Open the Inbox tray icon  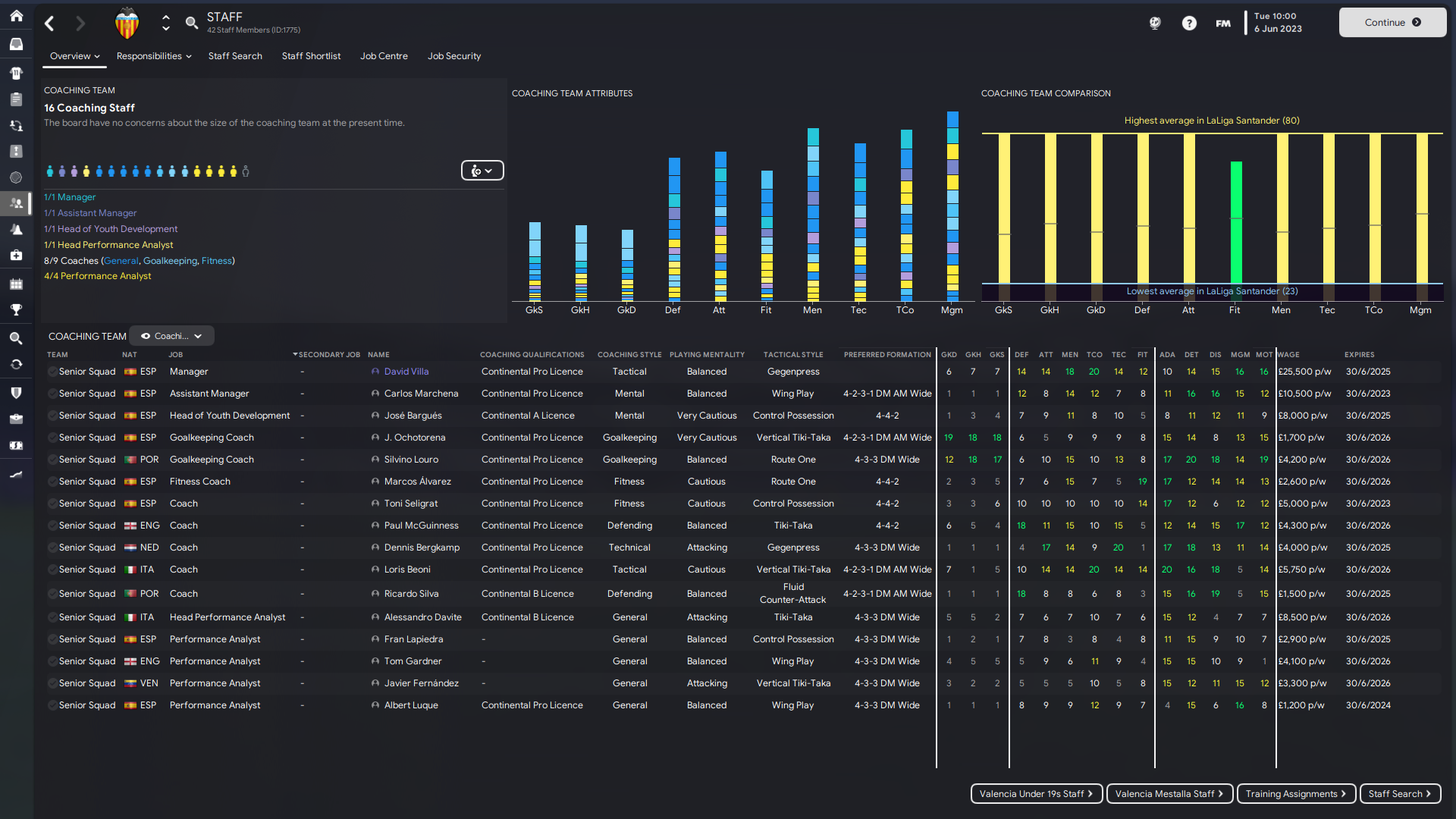[x=16, y=44]
